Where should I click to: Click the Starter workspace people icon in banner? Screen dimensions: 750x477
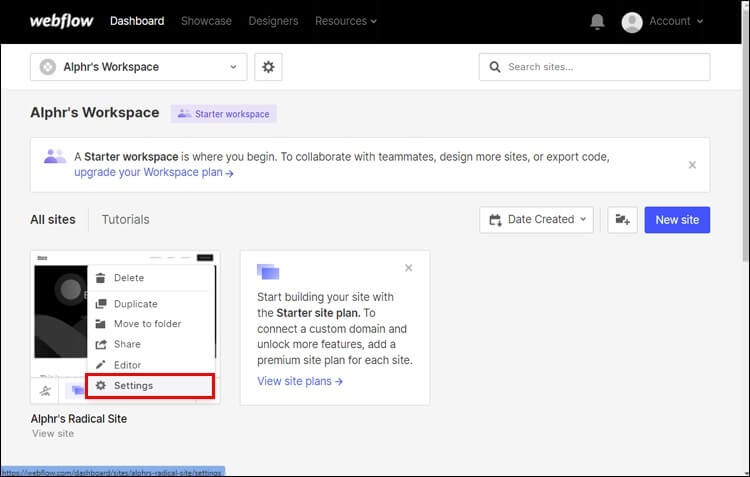55,156
